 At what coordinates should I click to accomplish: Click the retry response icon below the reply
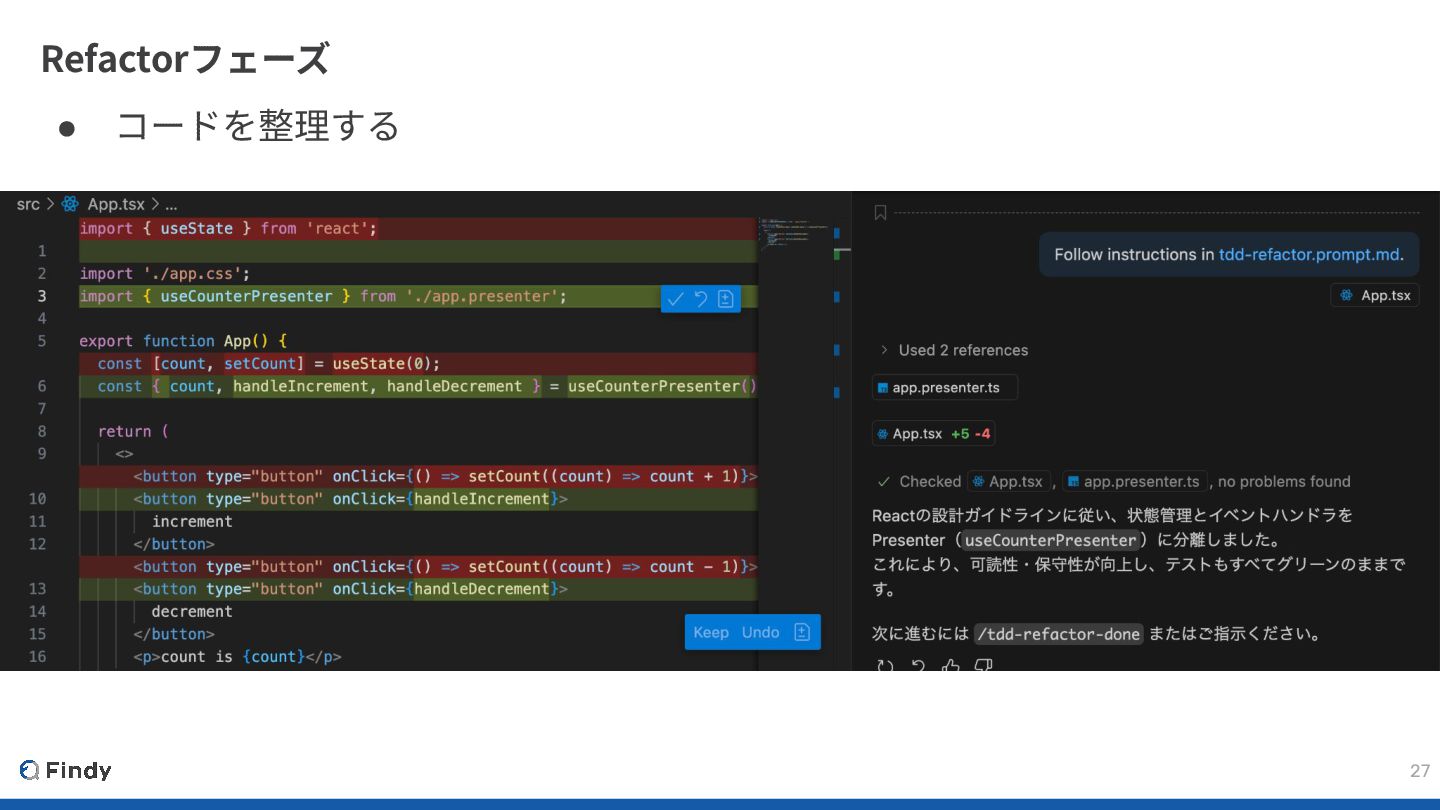[885, 664]
